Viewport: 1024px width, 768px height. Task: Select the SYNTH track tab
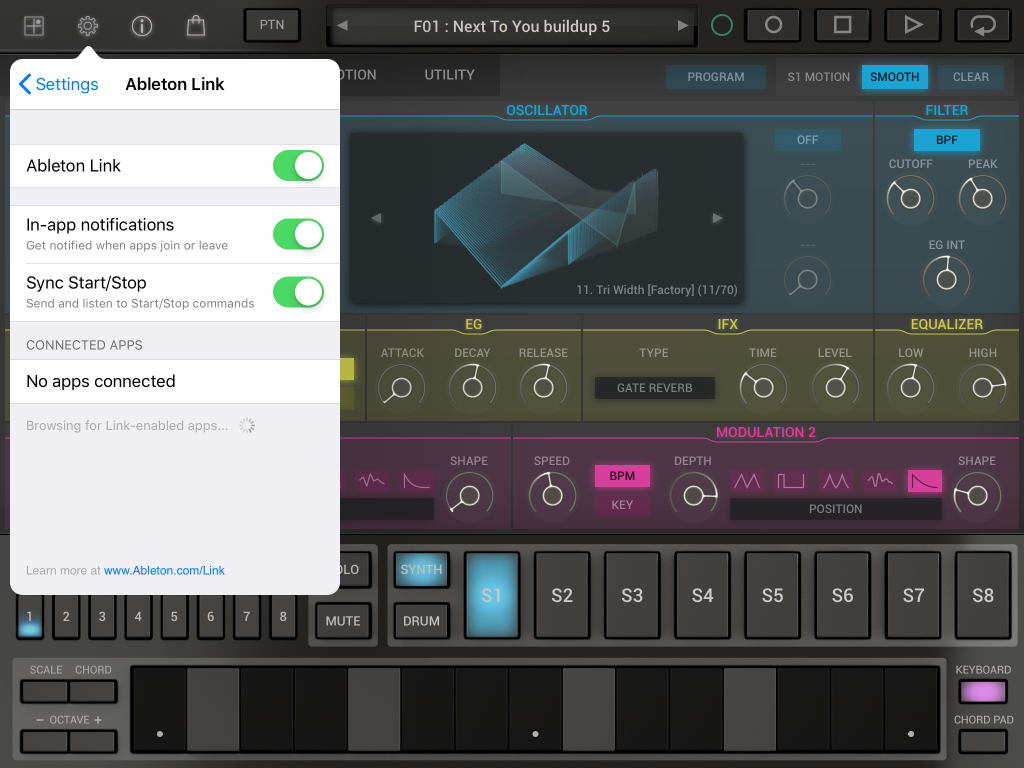point(421,570)
